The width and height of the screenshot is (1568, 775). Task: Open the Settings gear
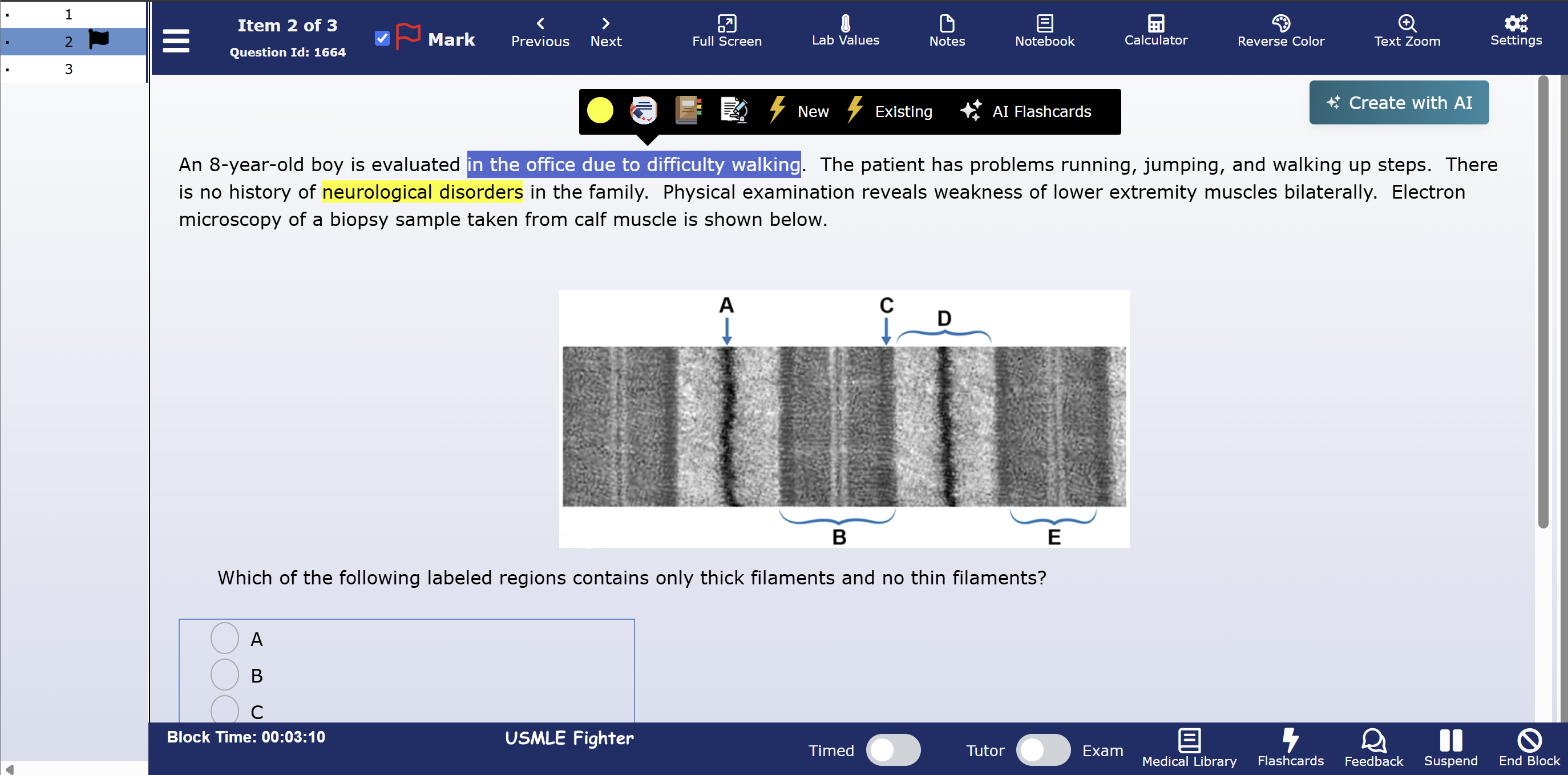[1515, 30]
